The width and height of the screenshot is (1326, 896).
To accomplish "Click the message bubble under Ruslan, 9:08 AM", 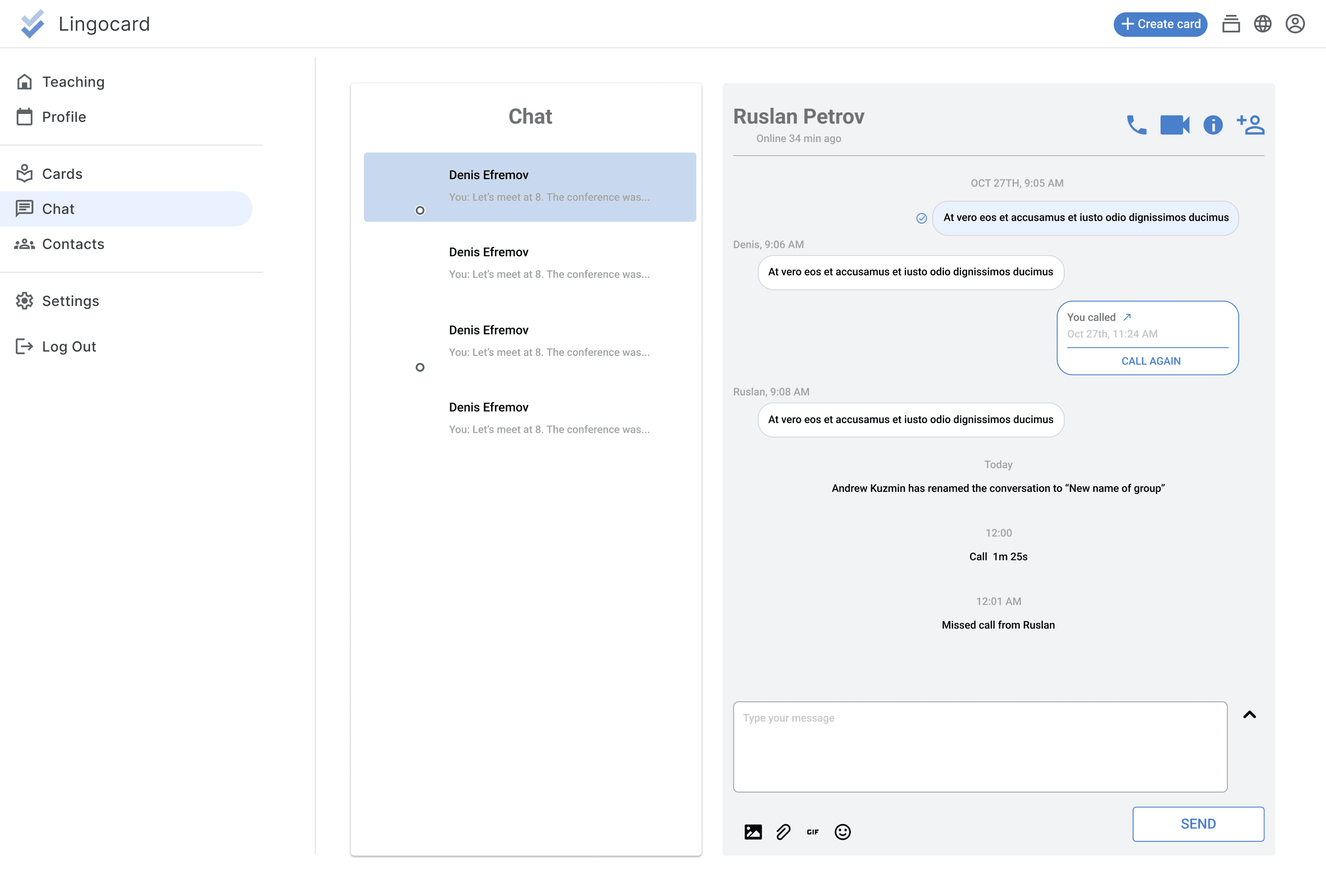I will (911, 420).
